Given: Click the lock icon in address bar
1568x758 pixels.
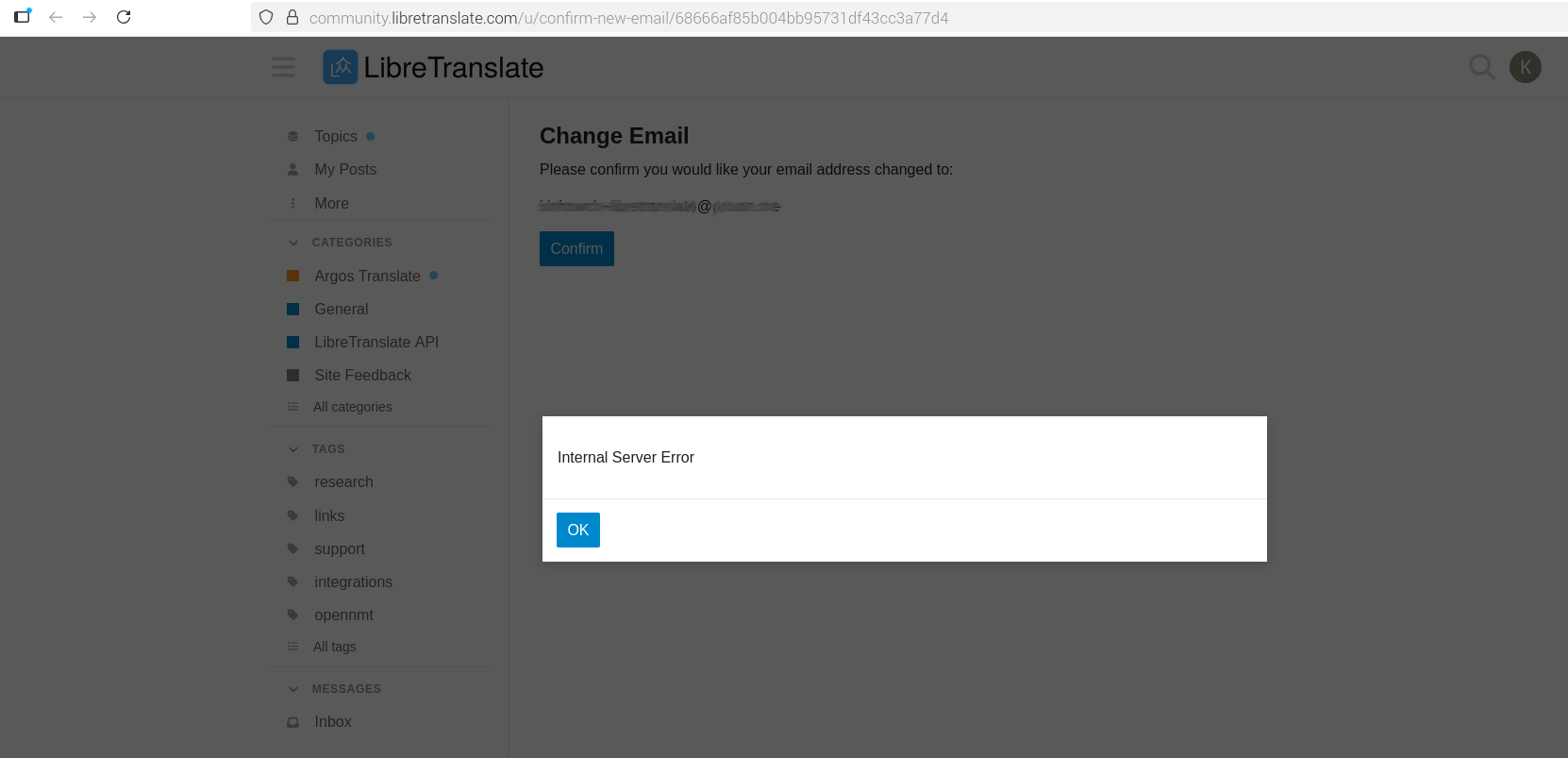Looking at the screenshot, I should click(x=292, y=17).
